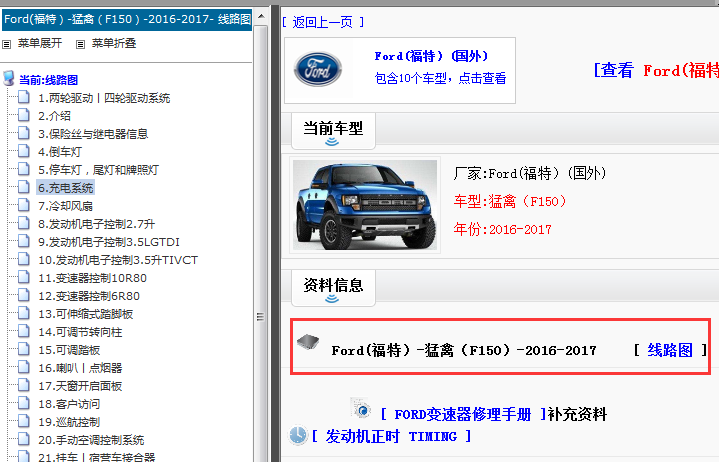Open 10.发动机电子控制3.5升TIVCT tree item
This screenshot has width=719, height=462.
pos(118,260)
